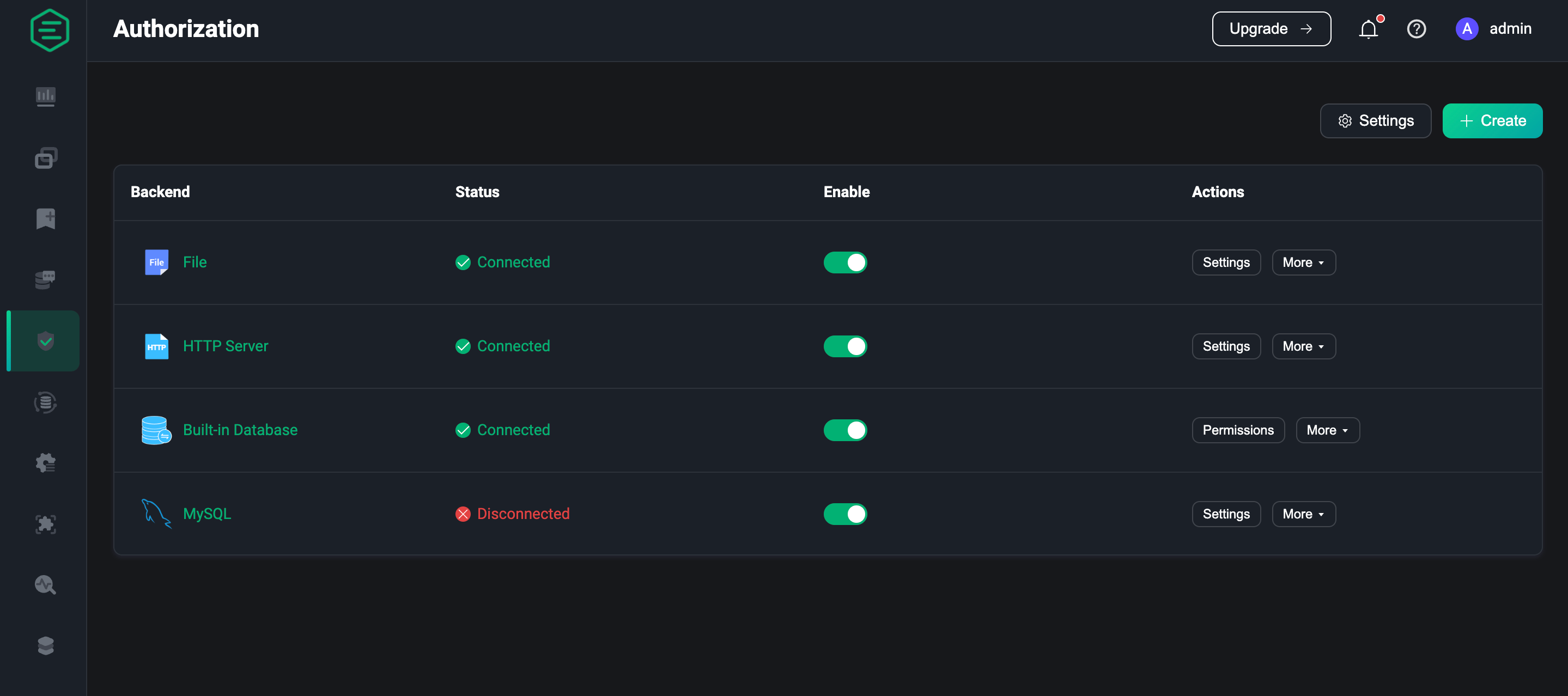Open the HTTP Server backend link

click(225, 346)
